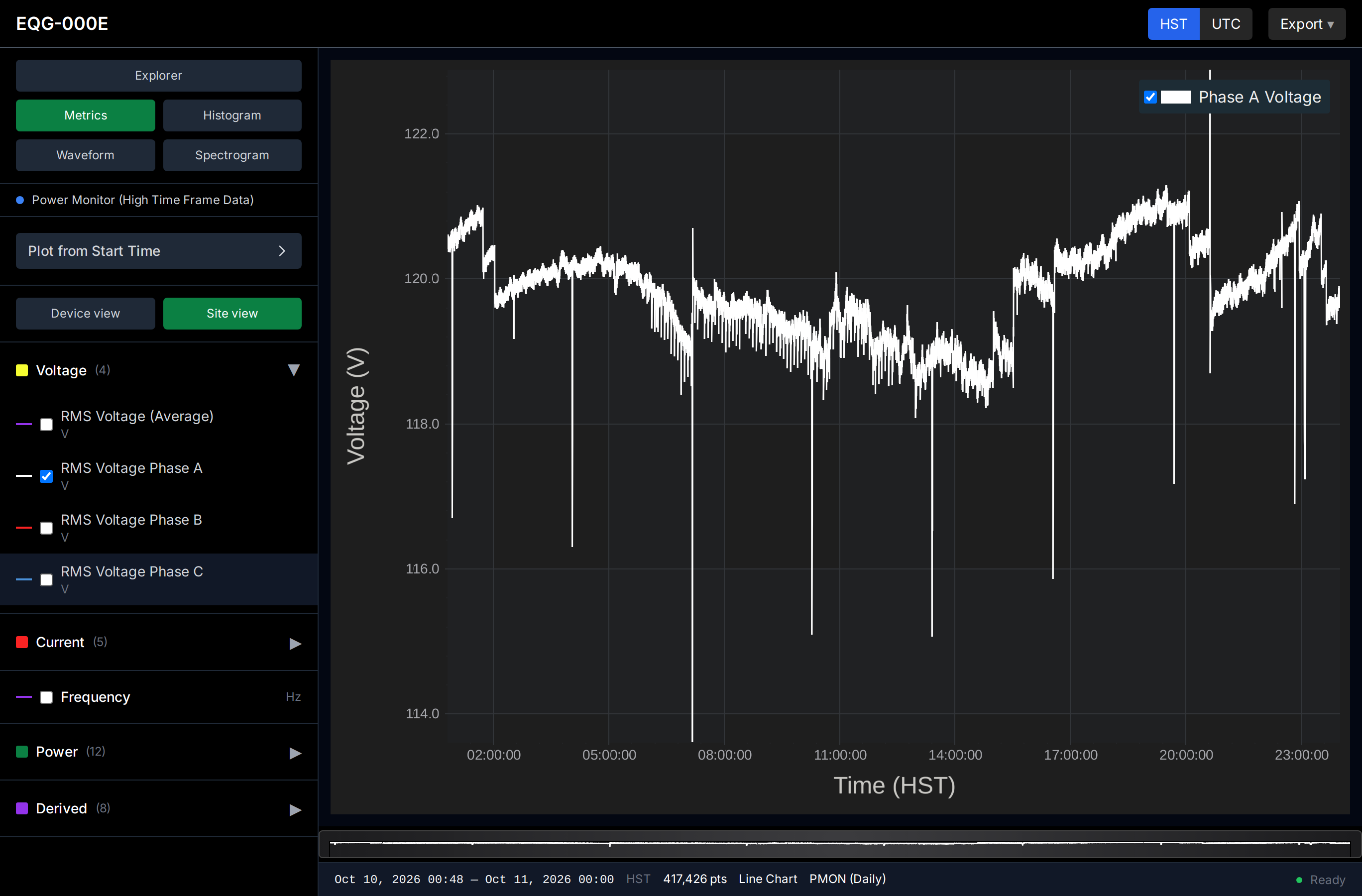Click the red Phase B line icon
The image size is (1362, 896).
(x=23, y=528)
